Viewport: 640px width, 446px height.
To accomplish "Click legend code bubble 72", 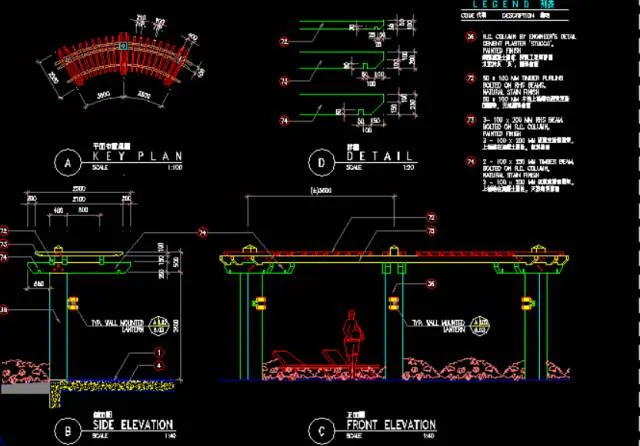I will [x=471, y=78].
